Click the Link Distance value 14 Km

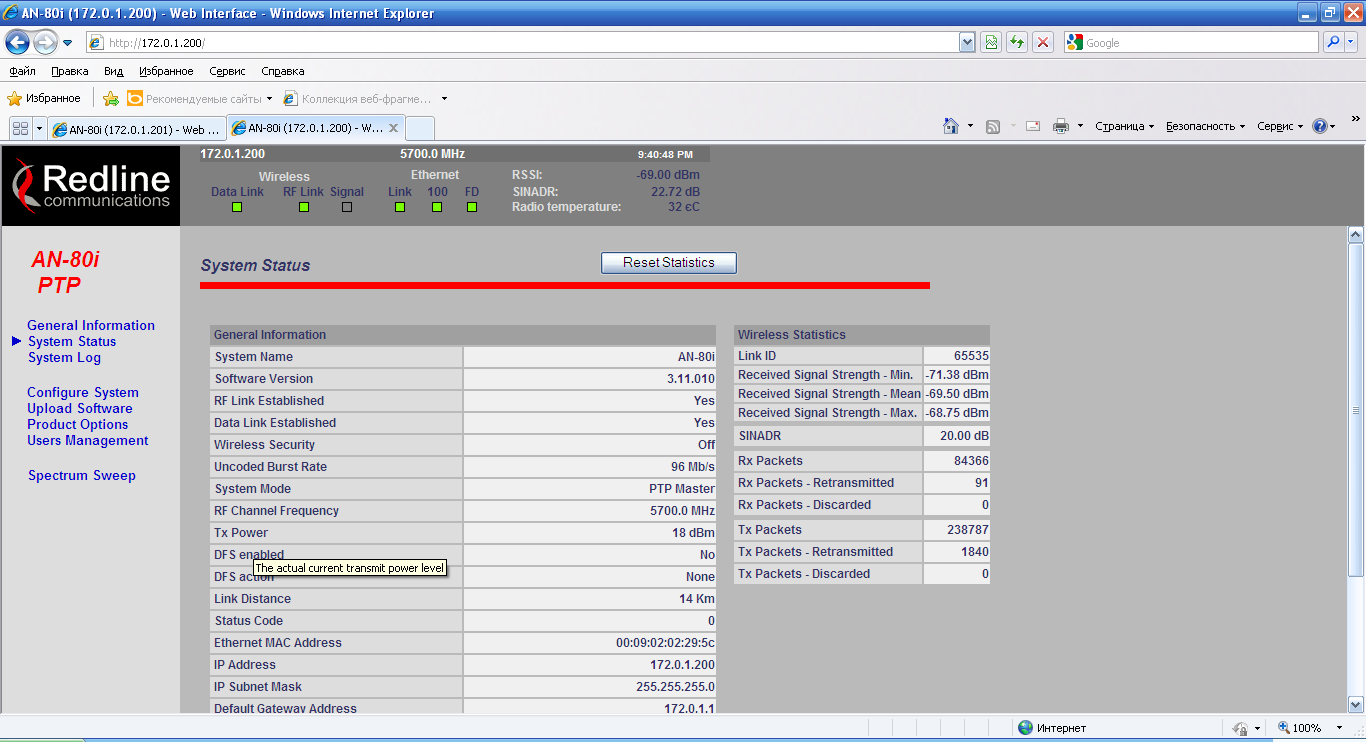click(697, 599)
